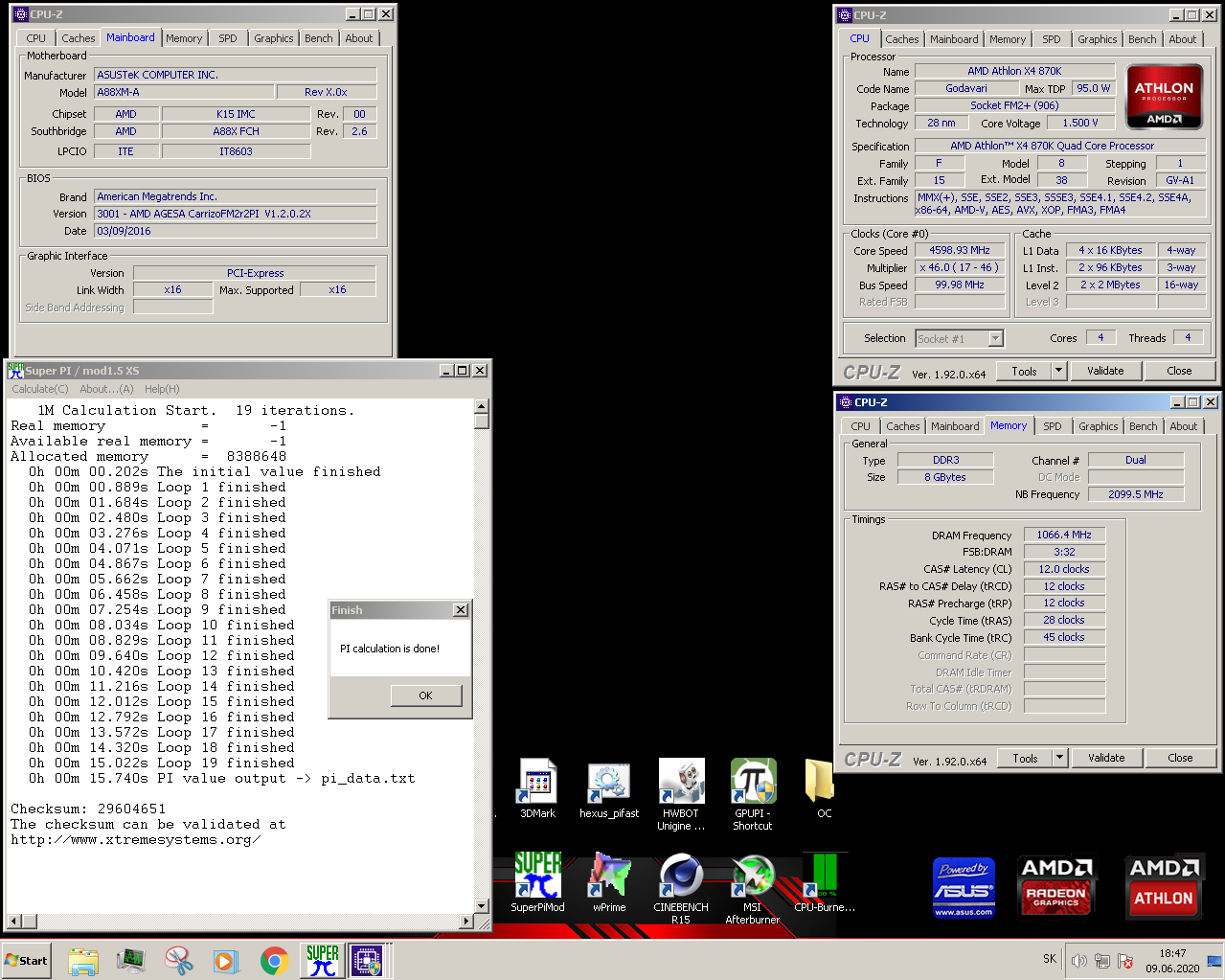Launch Google Chrome from the taskbar
Viewport: 1225px width, 980px height.
pyautogui.click(x=274, y=960)
